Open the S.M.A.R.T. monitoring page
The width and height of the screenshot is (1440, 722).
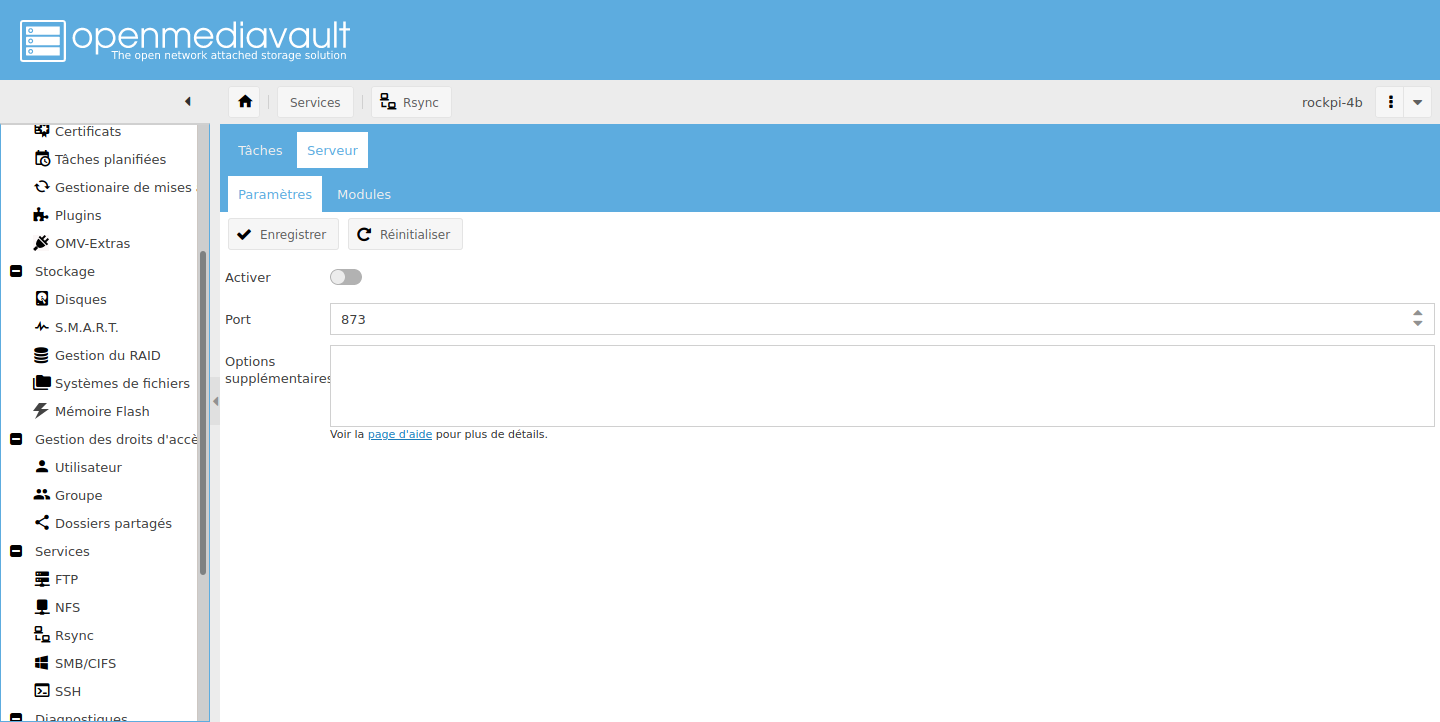click(86, 327)
